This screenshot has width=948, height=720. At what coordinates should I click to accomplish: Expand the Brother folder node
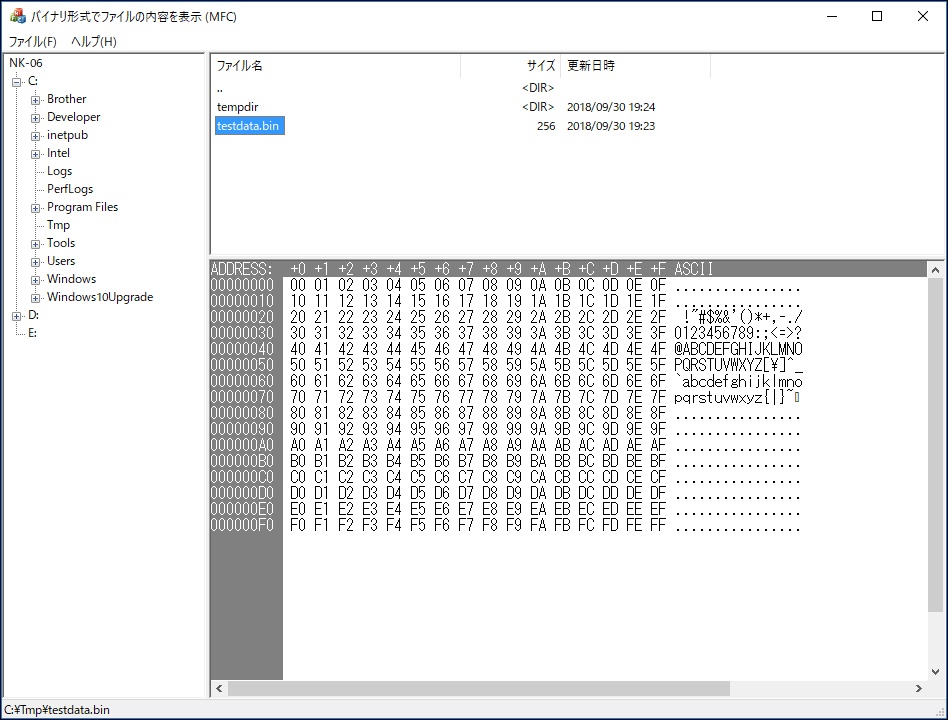(x=36, y=100)
